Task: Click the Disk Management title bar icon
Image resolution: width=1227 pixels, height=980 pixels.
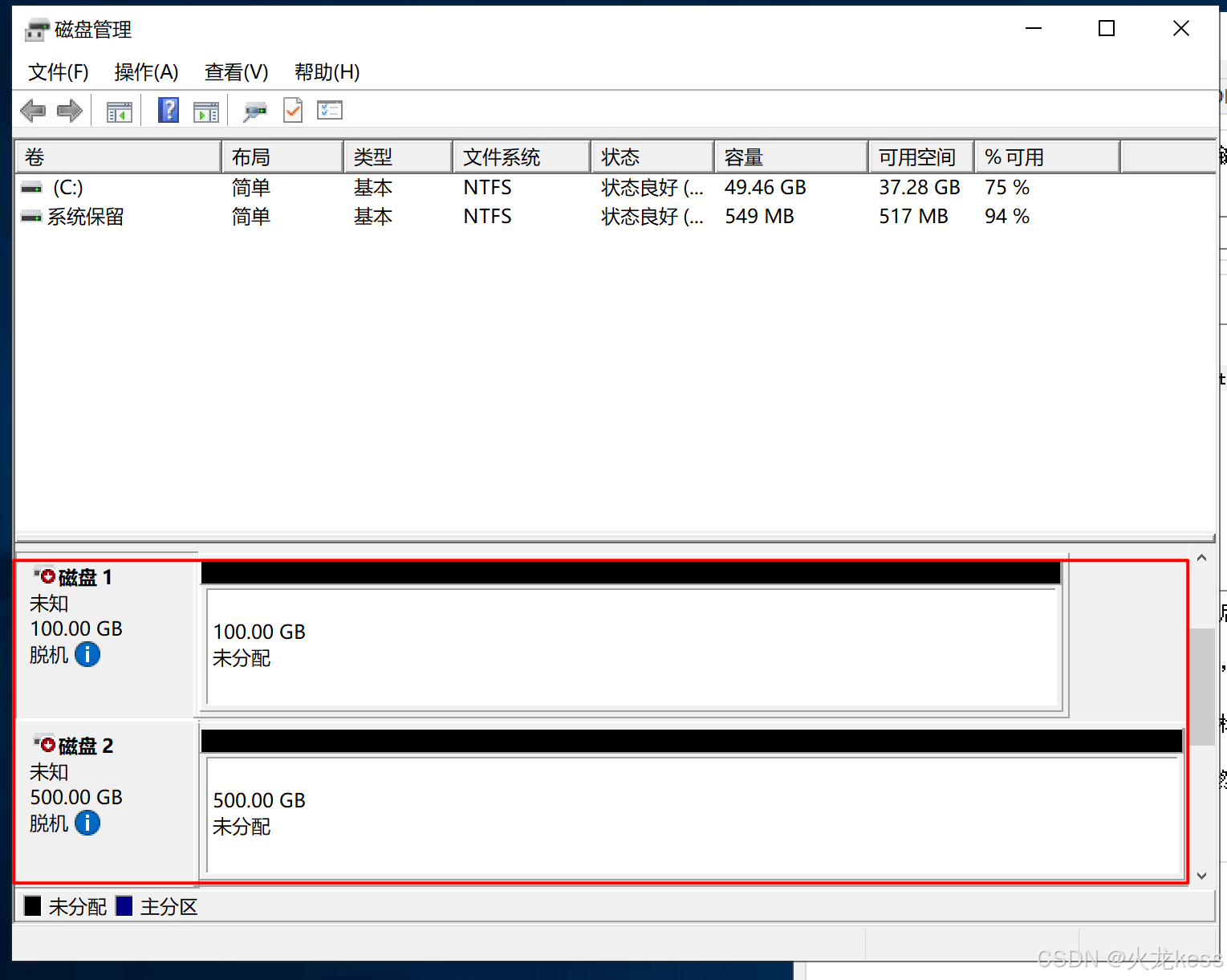Action: [x=37, y=30]
